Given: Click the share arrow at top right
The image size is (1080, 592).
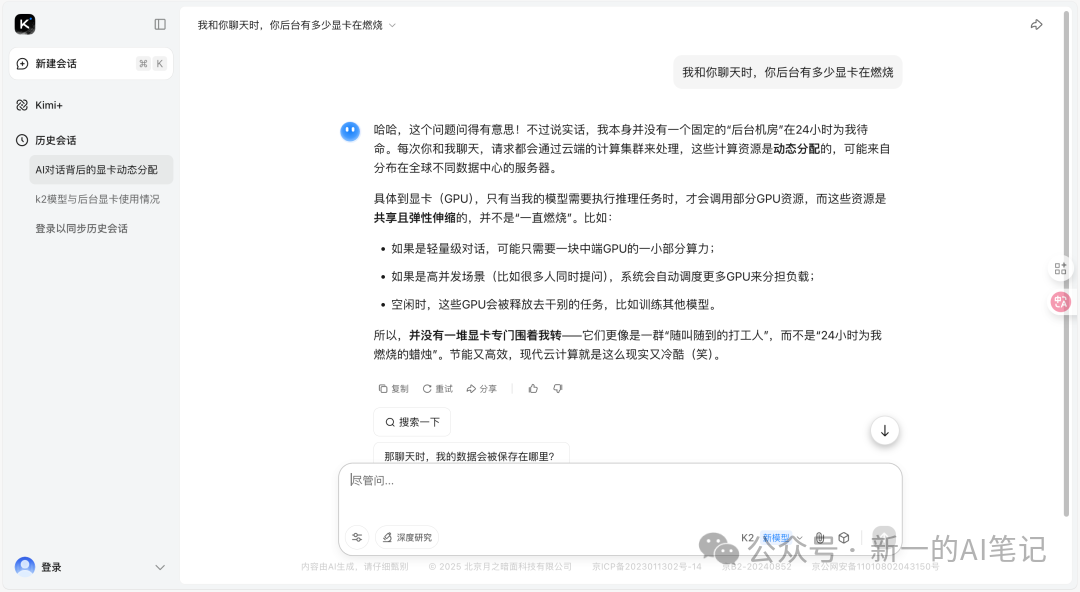Looking at the screenshot, I should click(1037, 24).
